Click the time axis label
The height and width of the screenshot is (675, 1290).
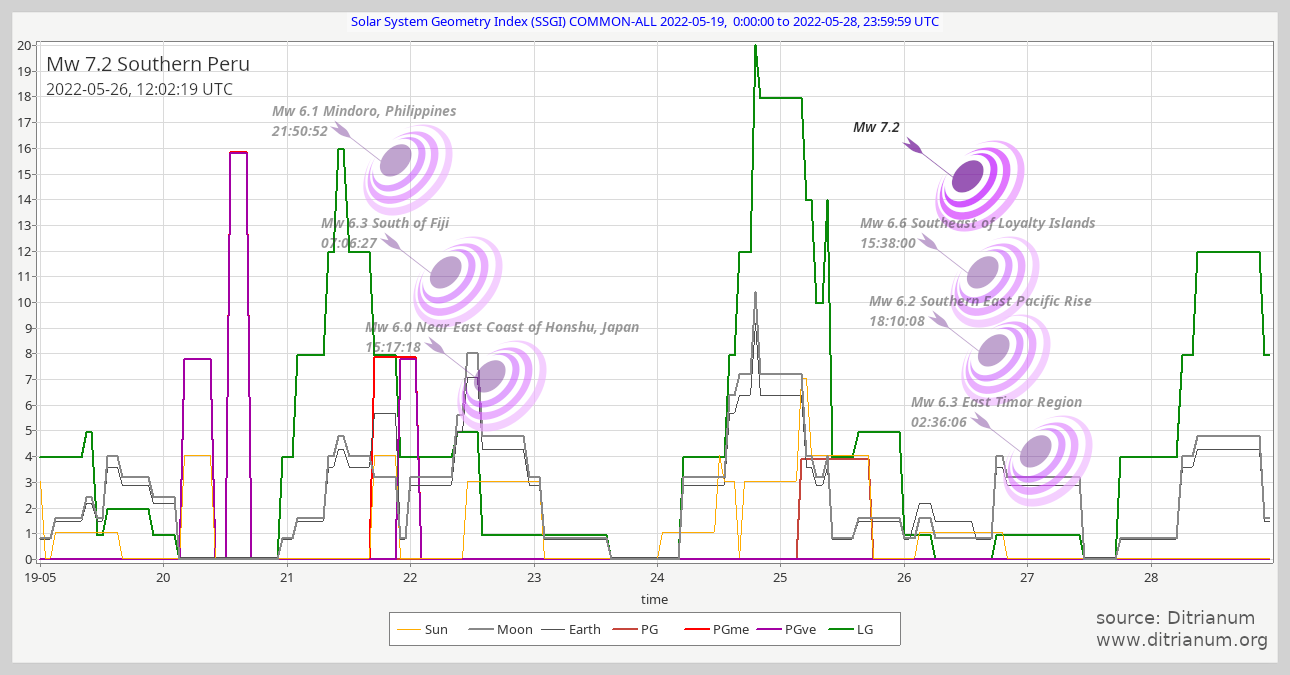655,599
